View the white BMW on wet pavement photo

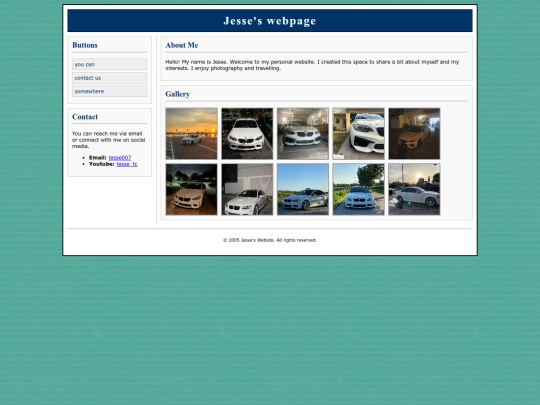tap(191, 189)
